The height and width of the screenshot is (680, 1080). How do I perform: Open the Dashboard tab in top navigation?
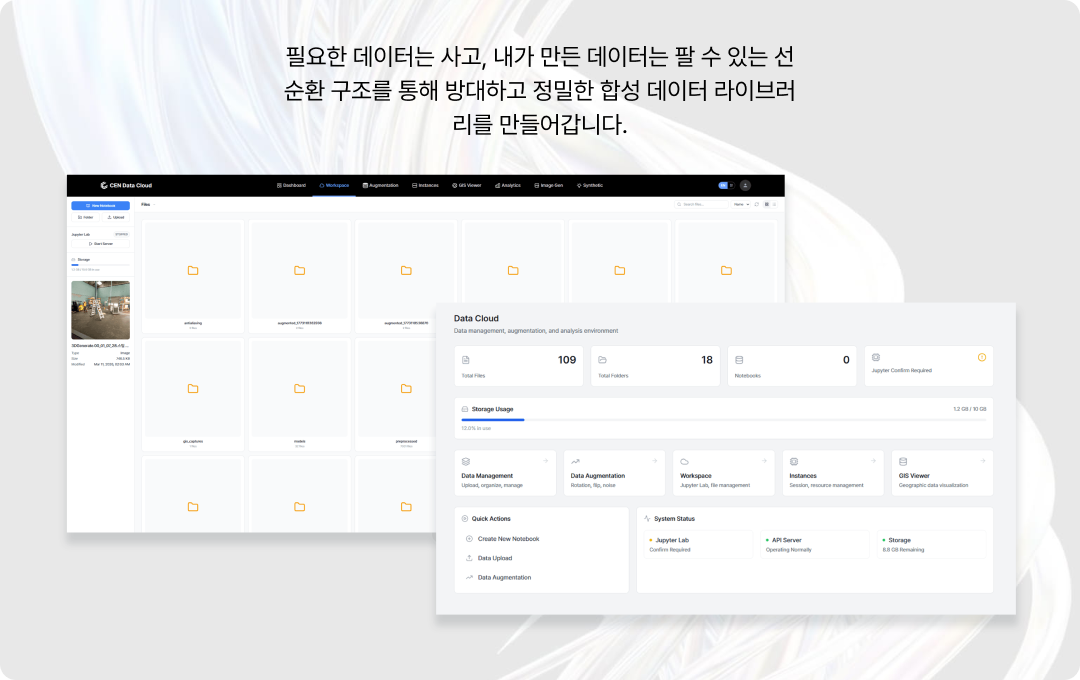pos(292,185)
